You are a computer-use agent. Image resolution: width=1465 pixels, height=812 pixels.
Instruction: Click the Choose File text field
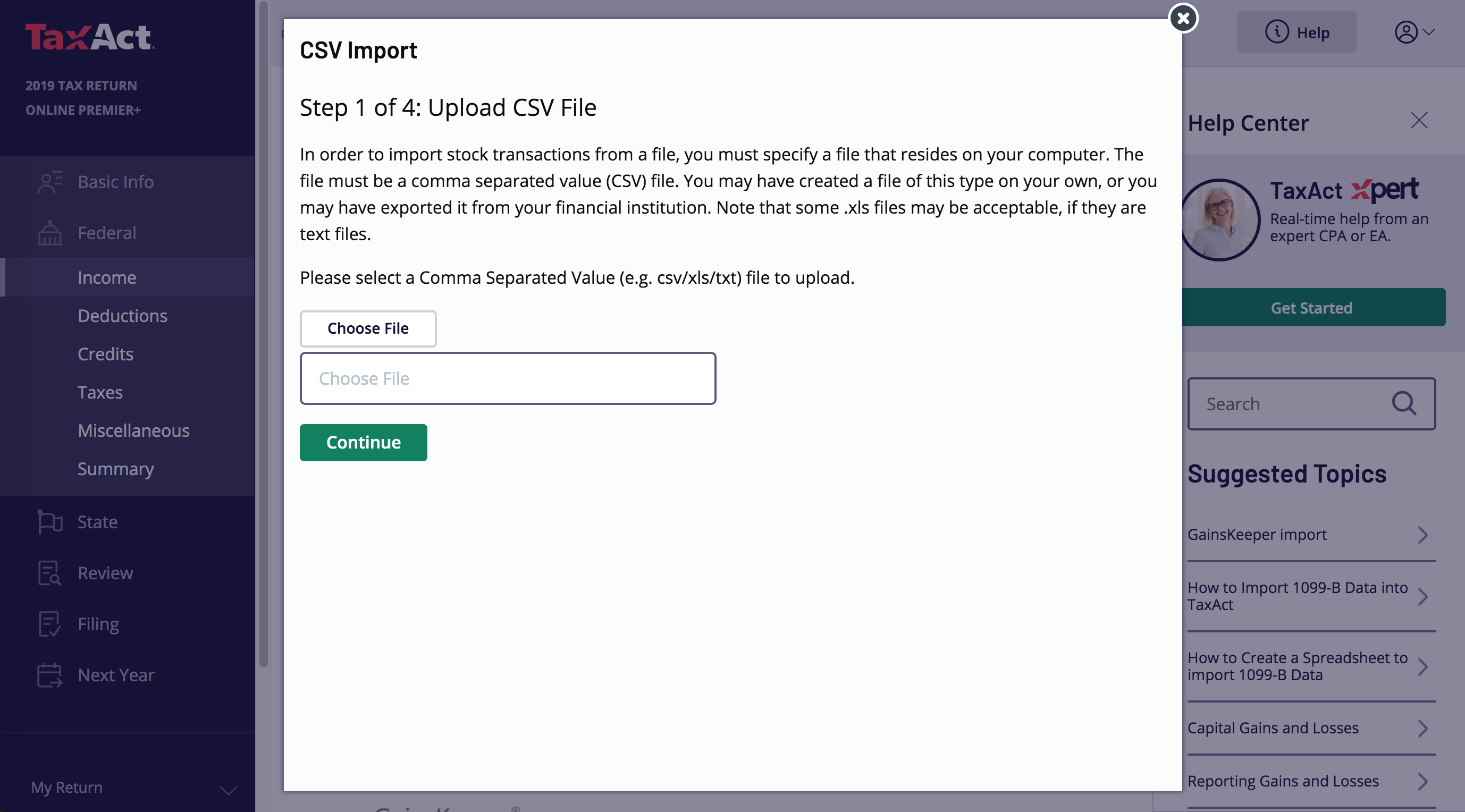coord(507,378)
